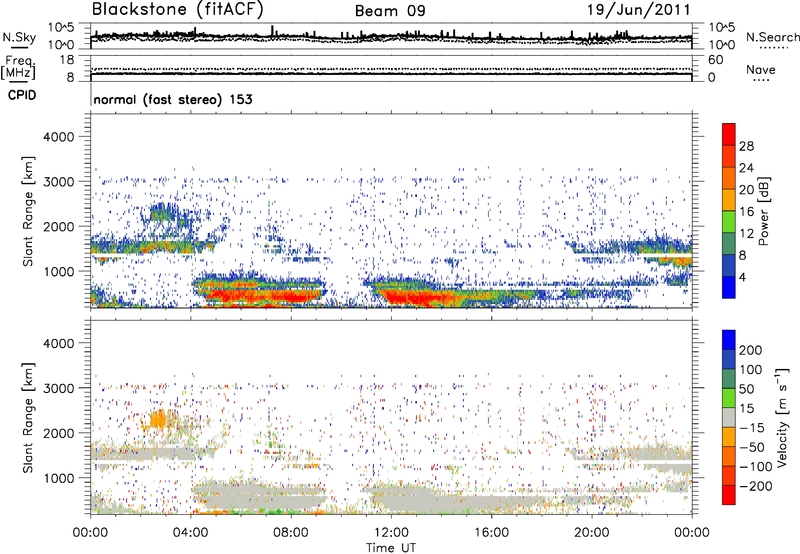
Task: Click the 'Power [dB]' colorbar title
Action: 764,211
